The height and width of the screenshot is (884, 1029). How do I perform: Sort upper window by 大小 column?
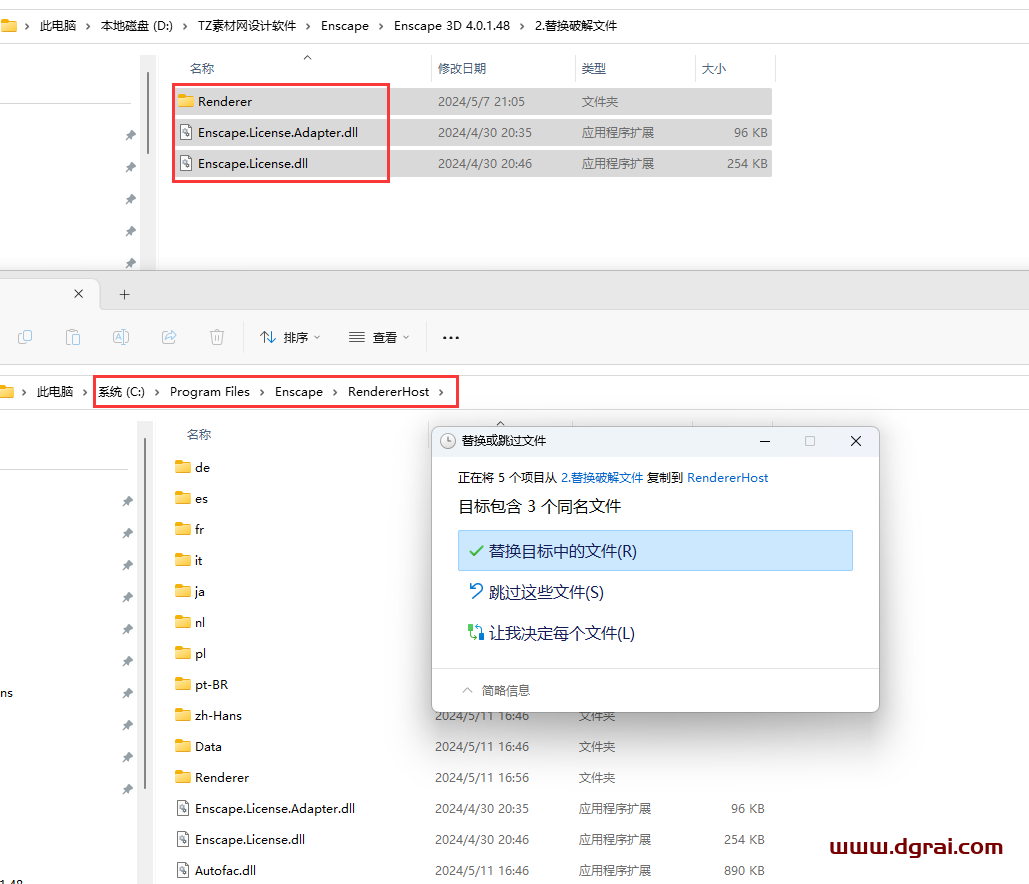pyautogui.click(x=713, y=68)
